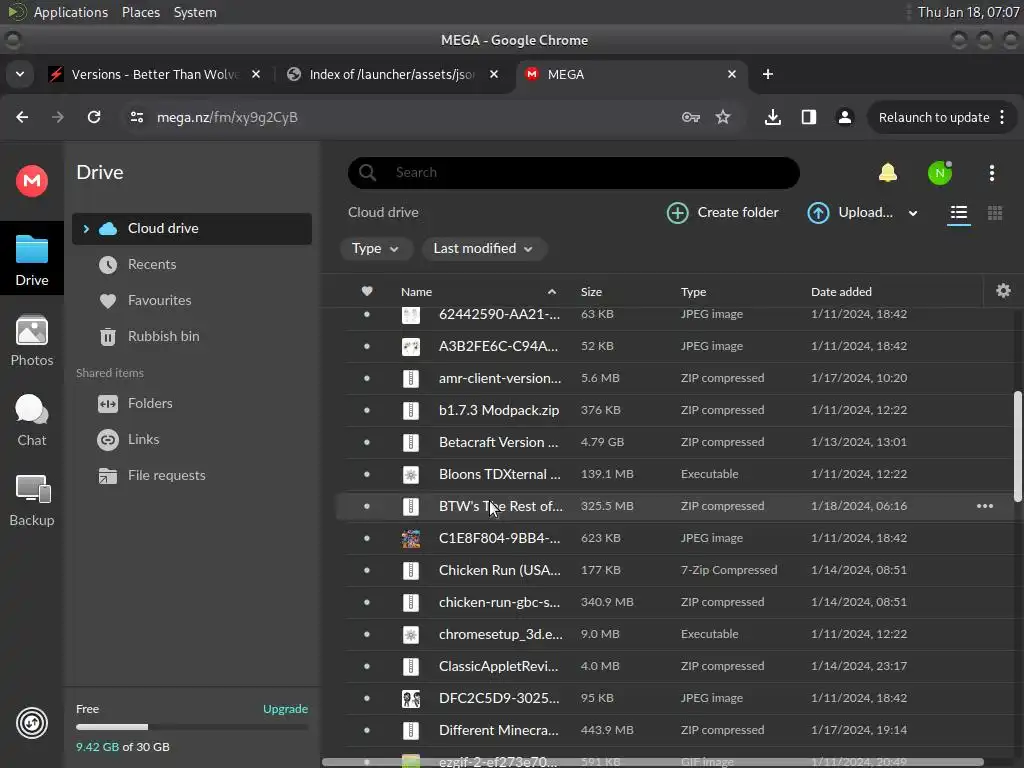Image resolution: width=1024 pixels, height=768 pixels.
Task: Sort by Name column arrow
Action: tap(552, 292)
